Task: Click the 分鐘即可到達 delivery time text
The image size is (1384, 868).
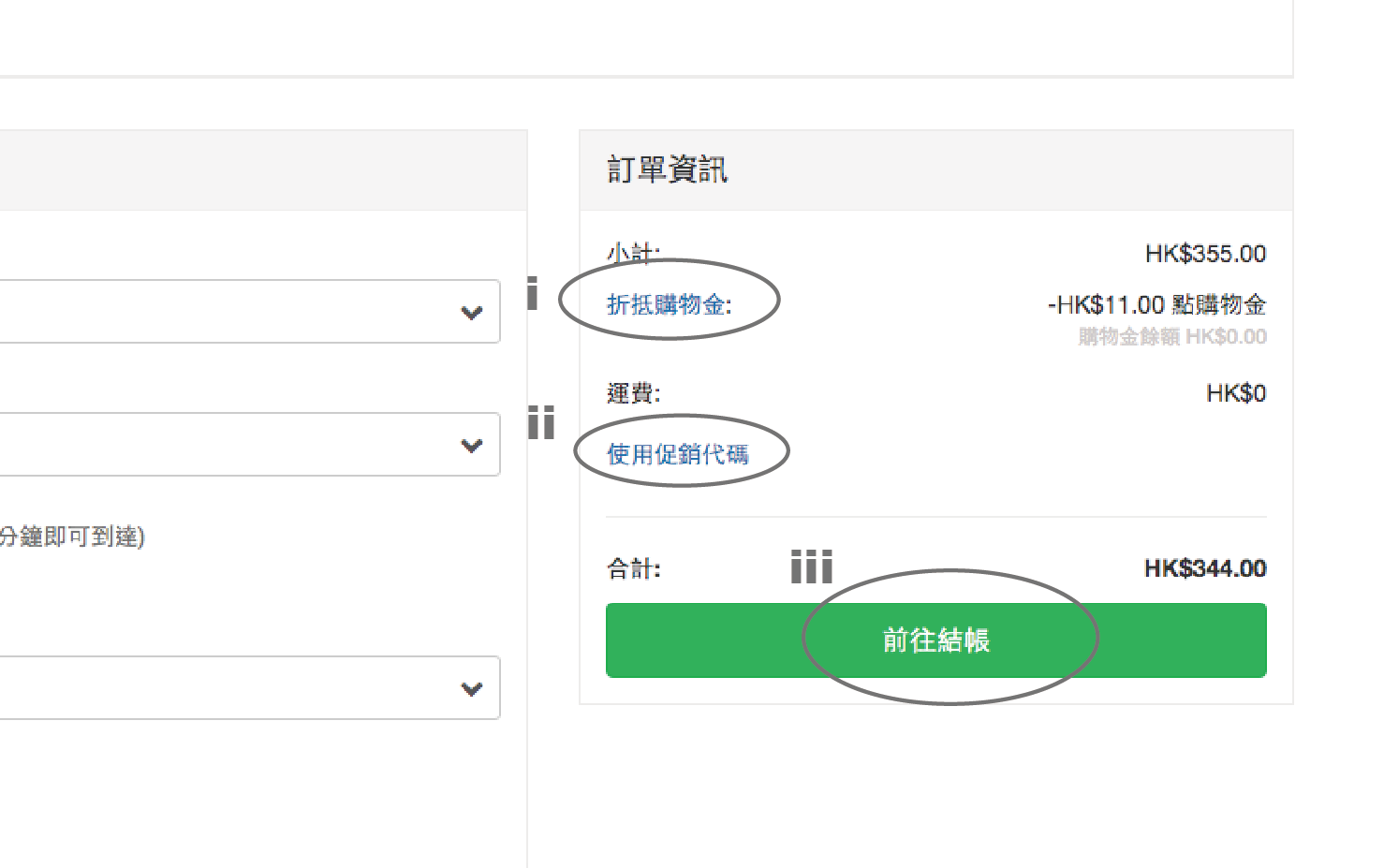Action: coord(72,537)
